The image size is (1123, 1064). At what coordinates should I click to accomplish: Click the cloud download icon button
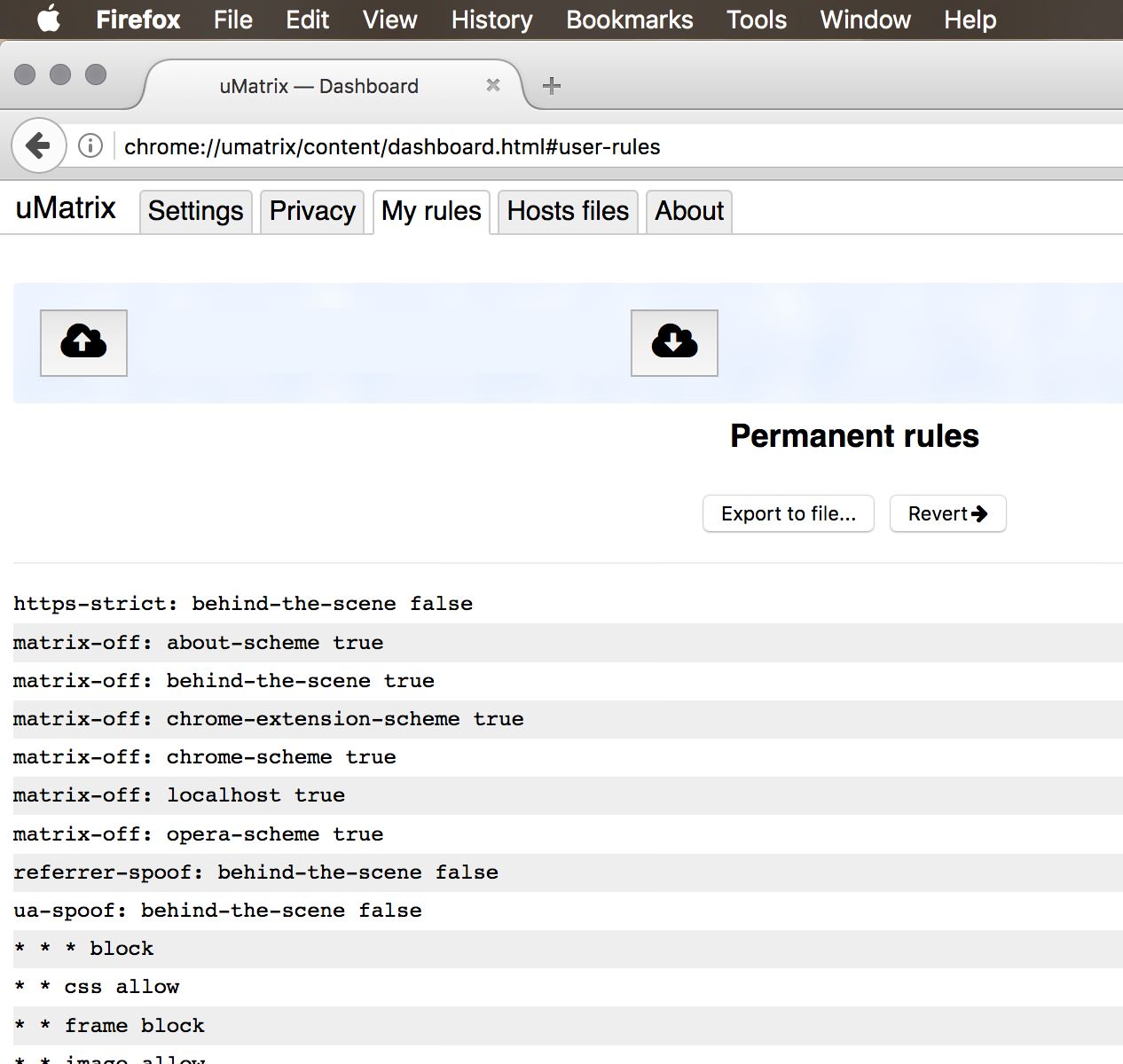pos(673,342)
